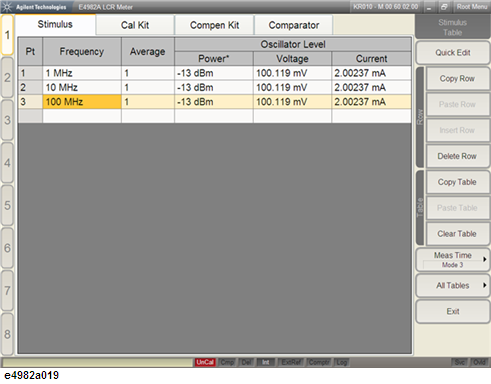
Task: Click the Power column header
Action: tap(214, 59)
